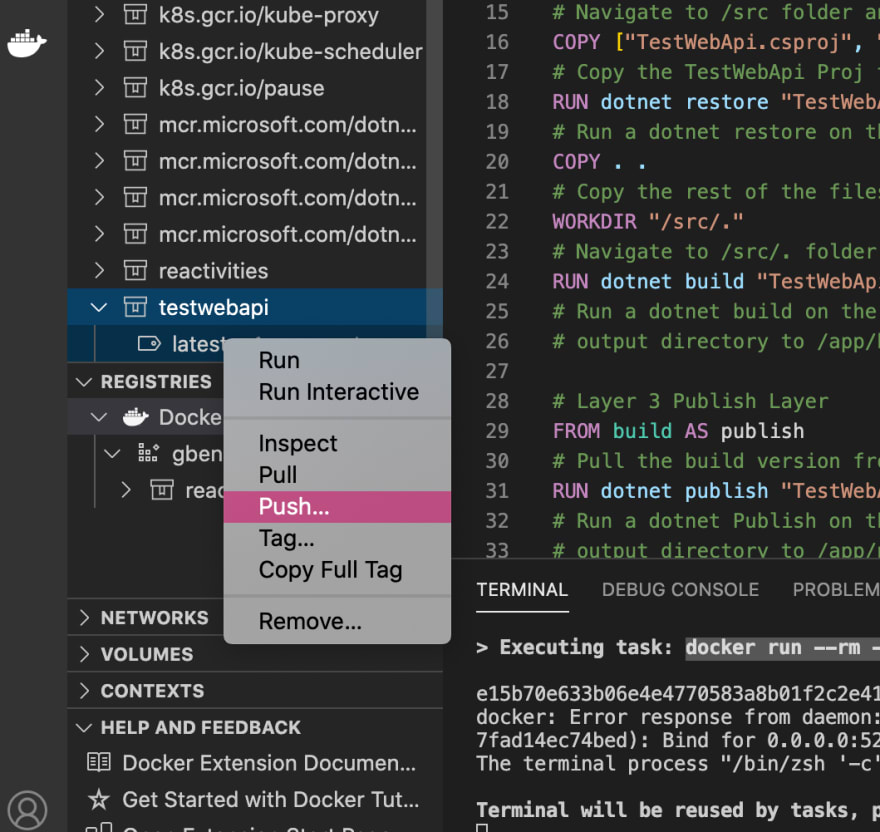Click the 'COPY . .' code line
Image resolution: width=880 pixels, height=832 pixels.
click(599, 162)
